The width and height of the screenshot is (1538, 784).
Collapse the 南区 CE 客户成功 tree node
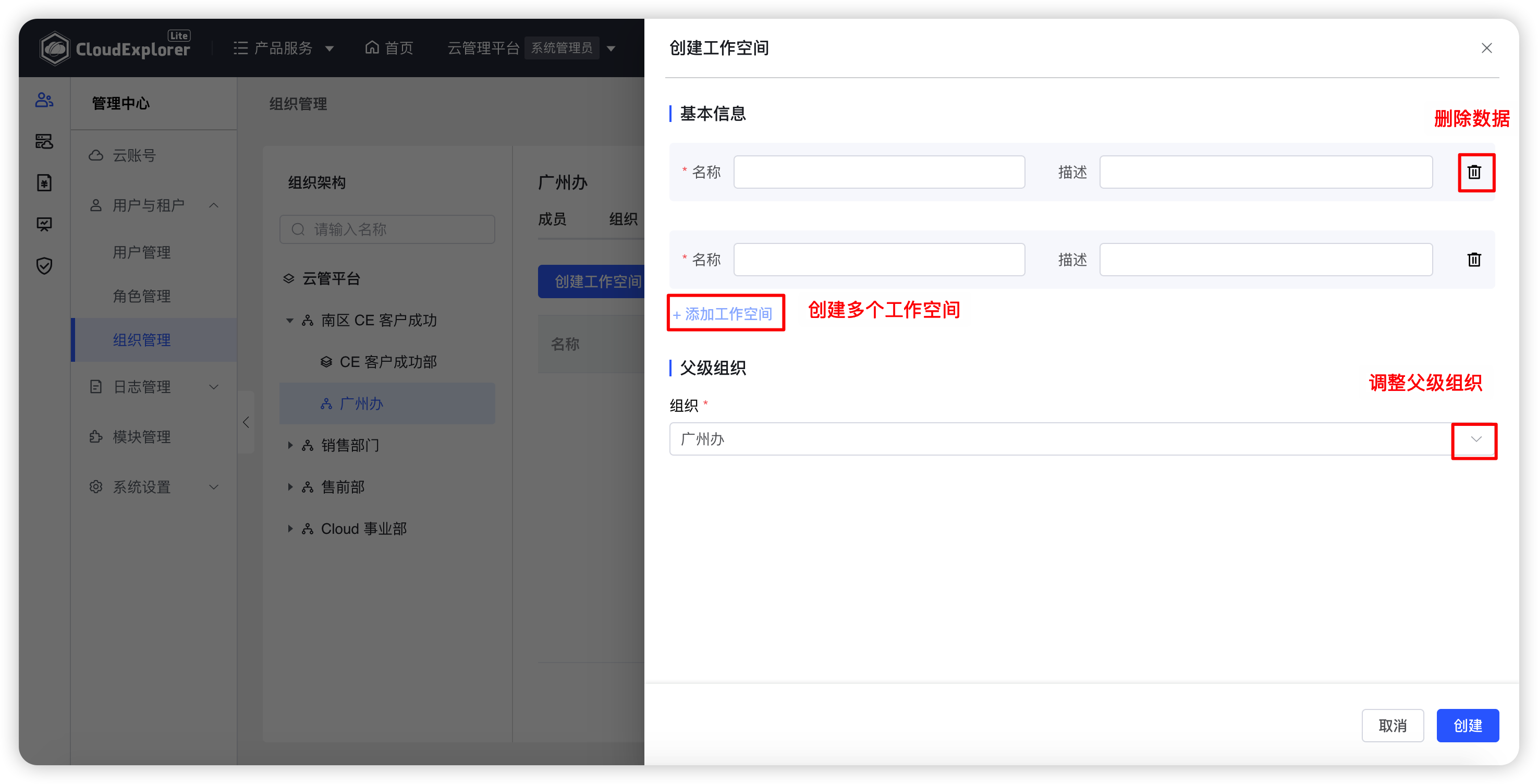[x=290, y=321]
